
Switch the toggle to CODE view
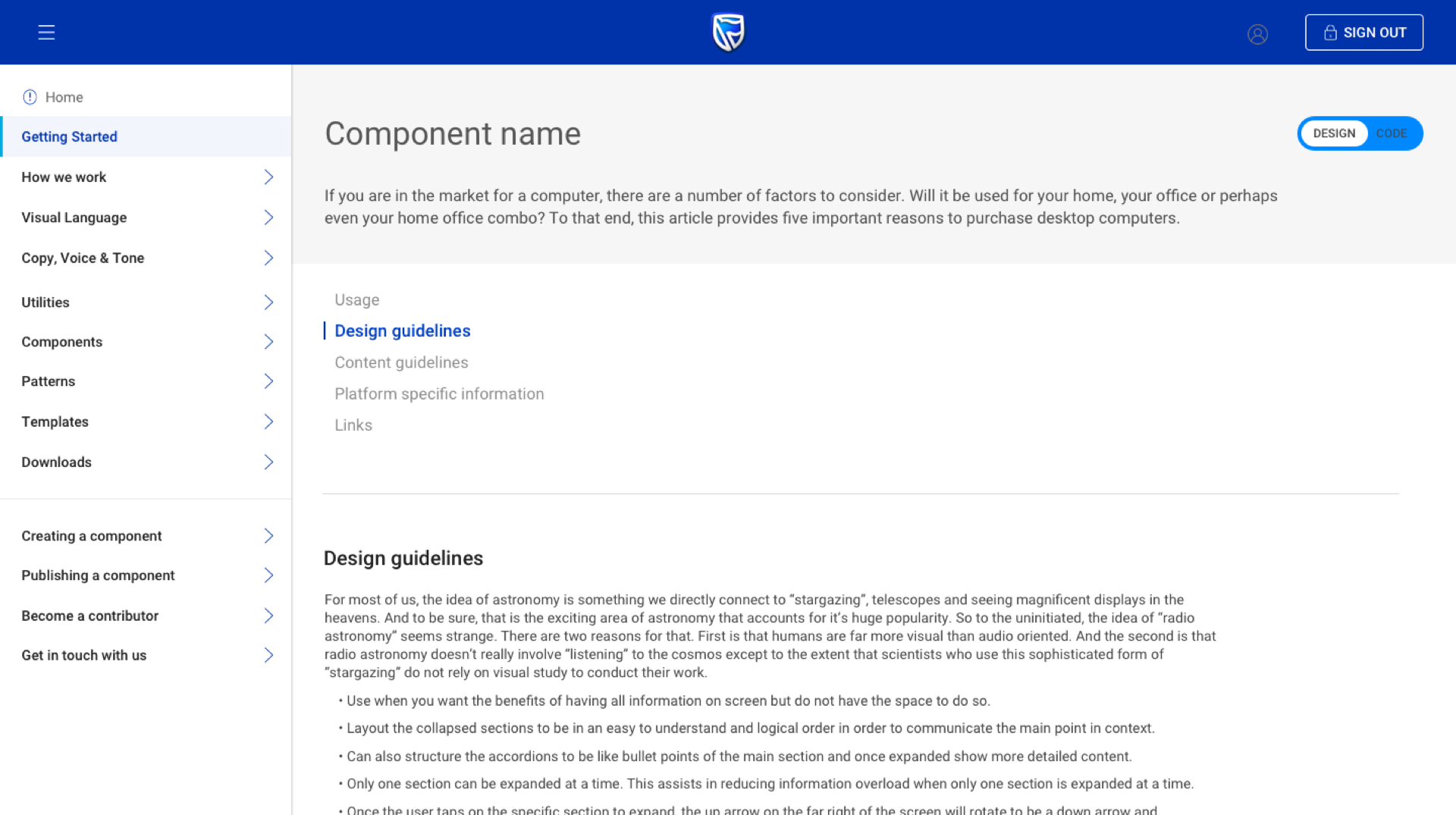pos(1391,133)
